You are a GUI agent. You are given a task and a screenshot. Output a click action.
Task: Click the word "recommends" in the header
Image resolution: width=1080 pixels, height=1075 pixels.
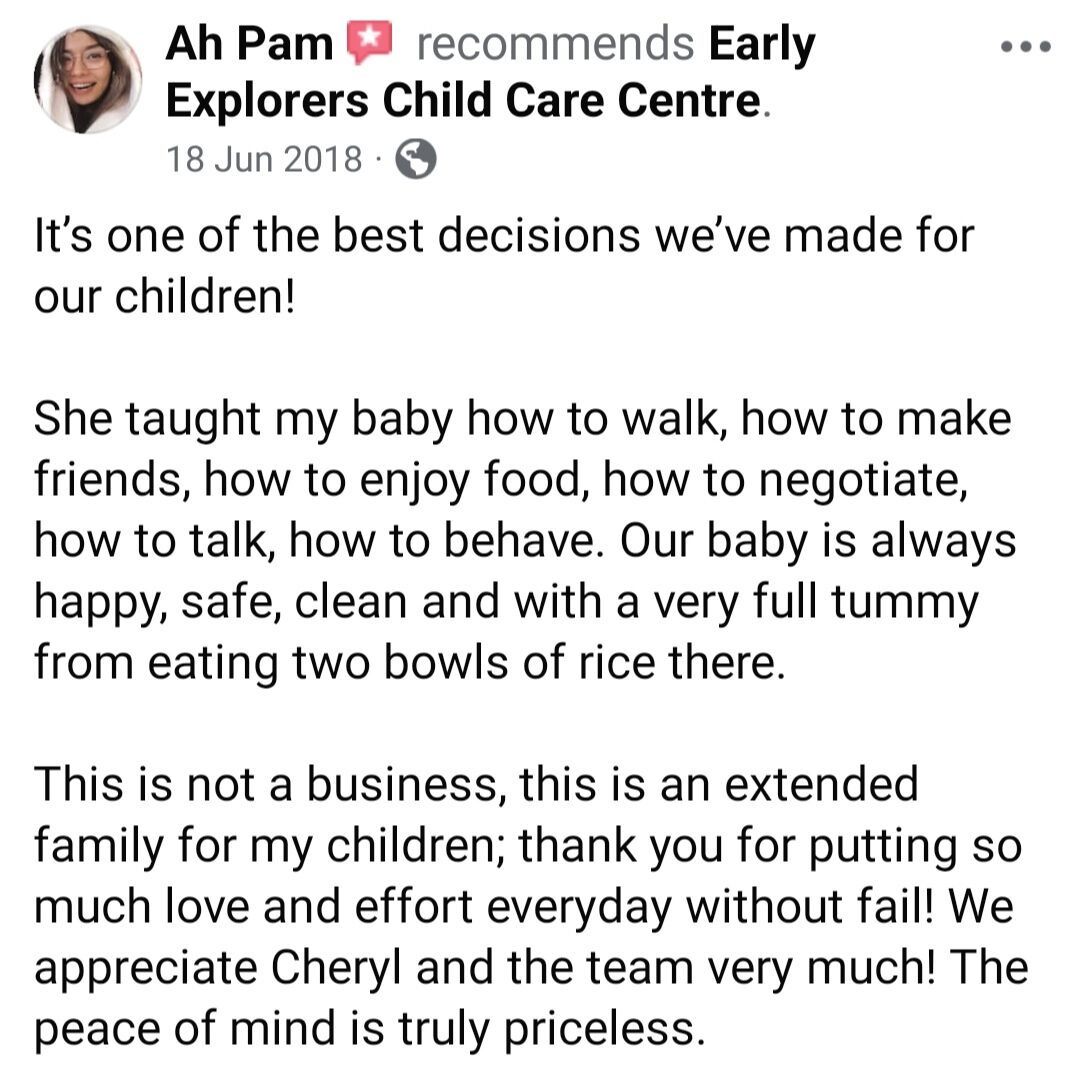(554, 45)
